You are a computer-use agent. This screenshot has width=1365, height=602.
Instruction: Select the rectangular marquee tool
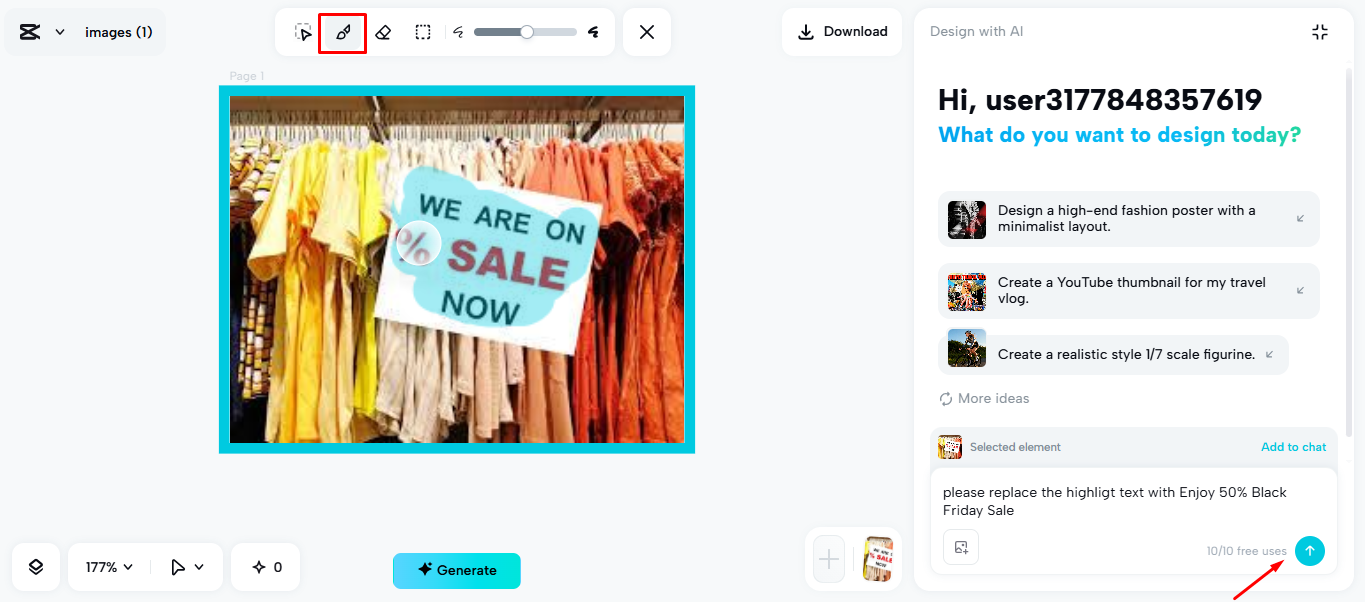click(423, 32)
